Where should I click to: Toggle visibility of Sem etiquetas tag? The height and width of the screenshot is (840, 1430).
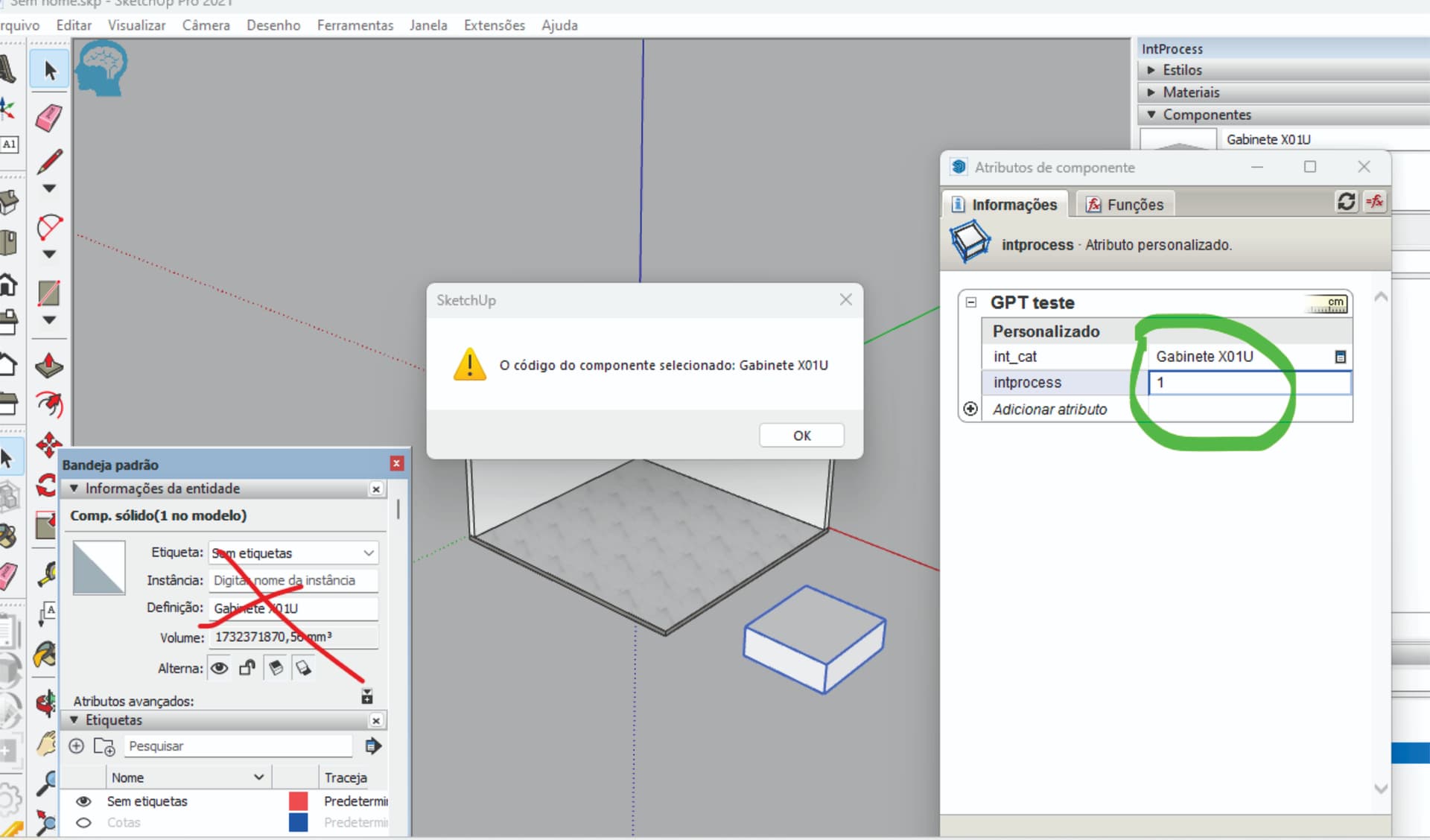pyautogui.click(x=83, y=801)
